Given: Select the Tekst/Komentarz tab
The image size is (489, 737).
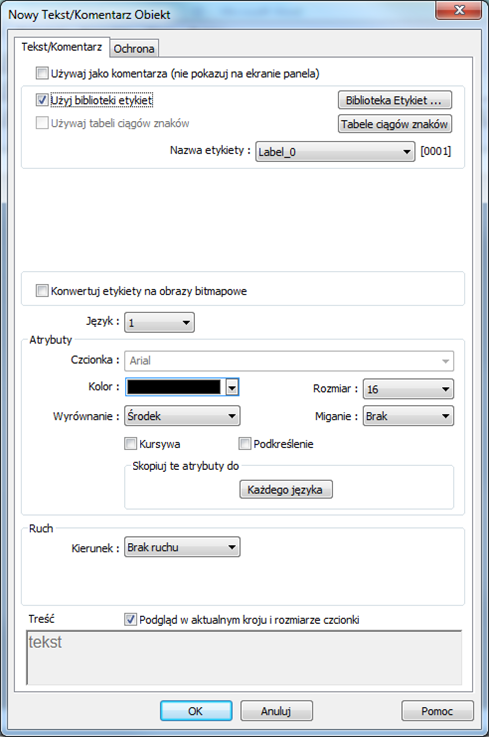Looking at the screenshot, I should [x=62, y=47].
